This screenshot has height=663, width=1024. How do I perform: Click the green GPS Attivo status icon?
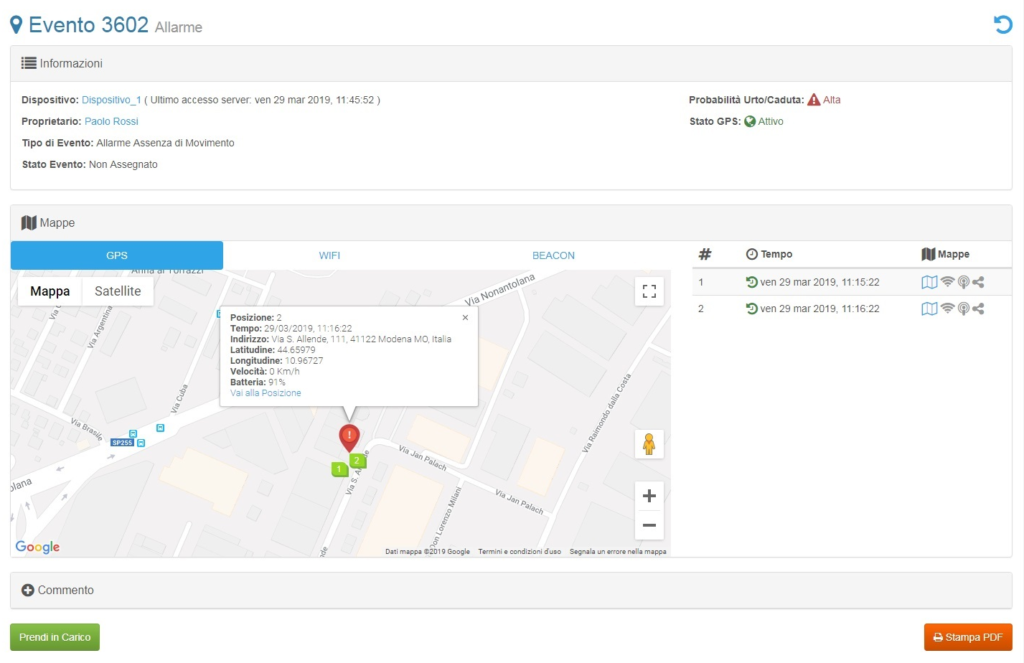tap(750, 121)
